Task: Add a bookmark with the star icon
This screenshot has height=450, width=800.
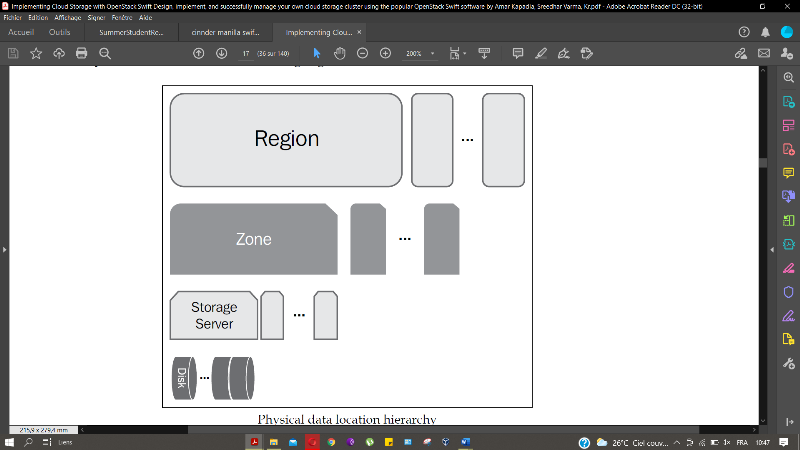Action: (x=36, y=53)
